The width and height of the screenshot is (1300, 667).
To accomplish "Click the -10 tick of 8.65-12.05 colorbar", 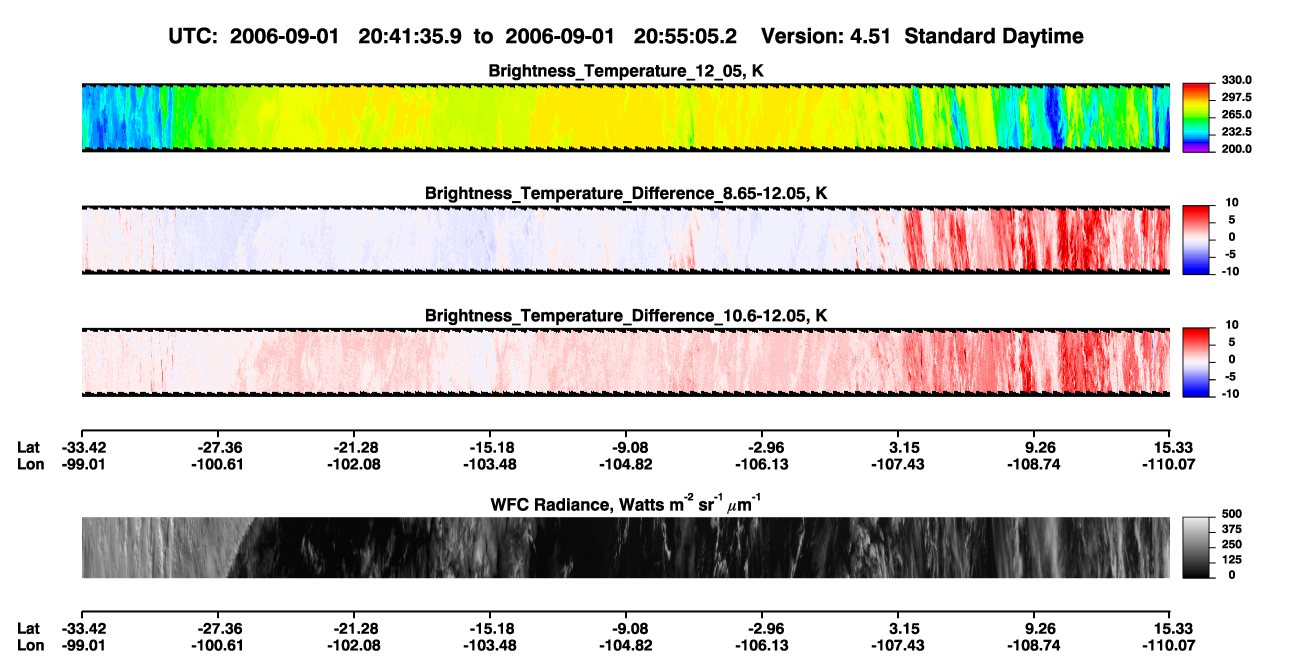I will tap(1230, 271).
